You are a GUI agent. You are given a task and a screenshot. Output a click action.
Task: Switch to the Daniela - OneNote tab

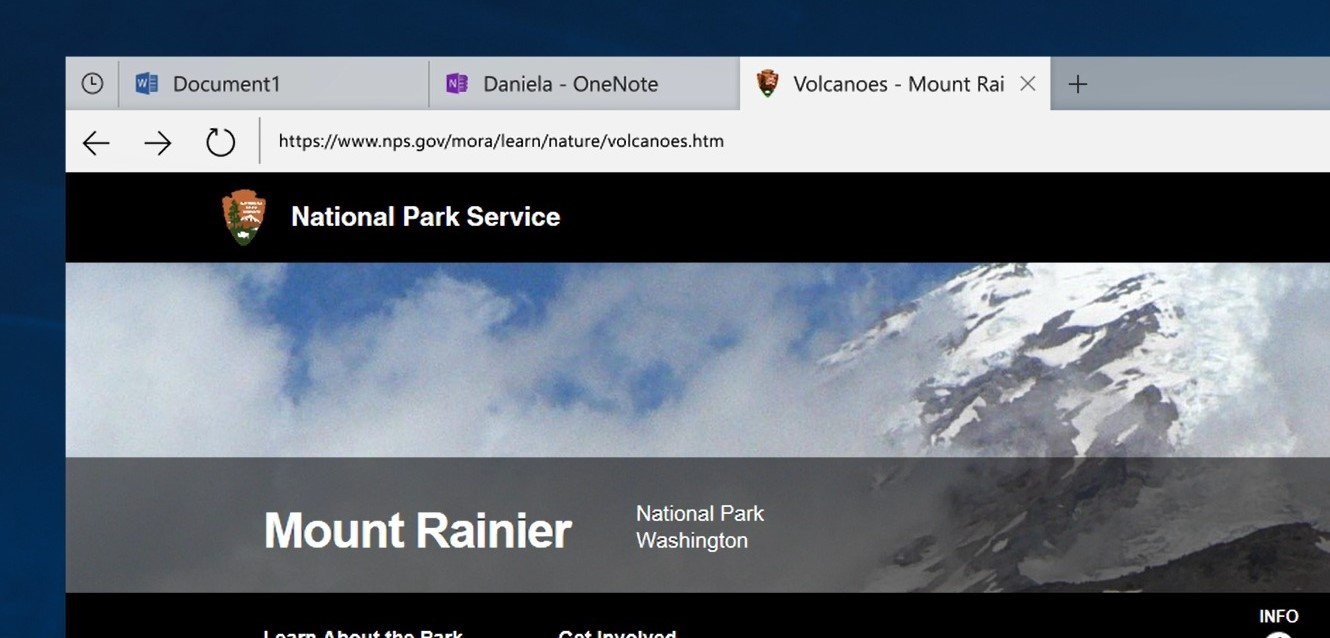(x=585, y=84)
